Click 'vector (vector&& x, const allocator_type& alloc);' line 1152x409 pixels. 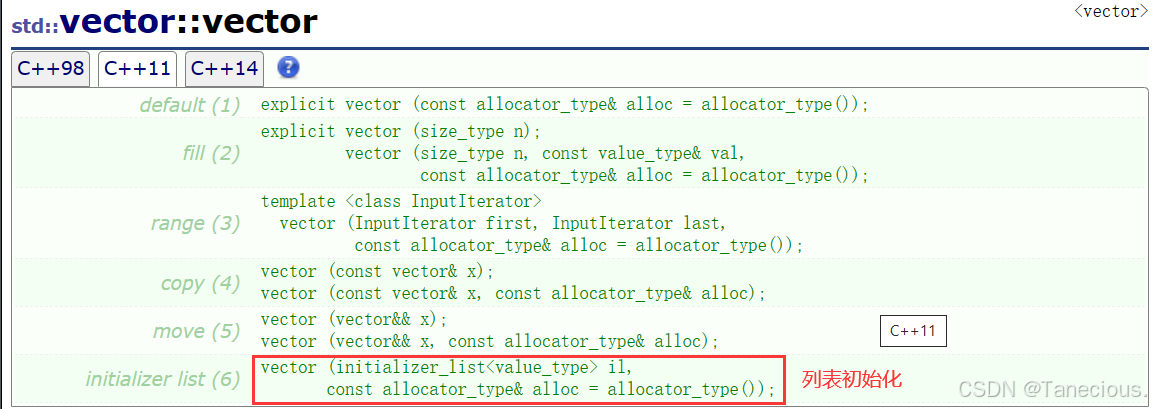tap(489, 342)
